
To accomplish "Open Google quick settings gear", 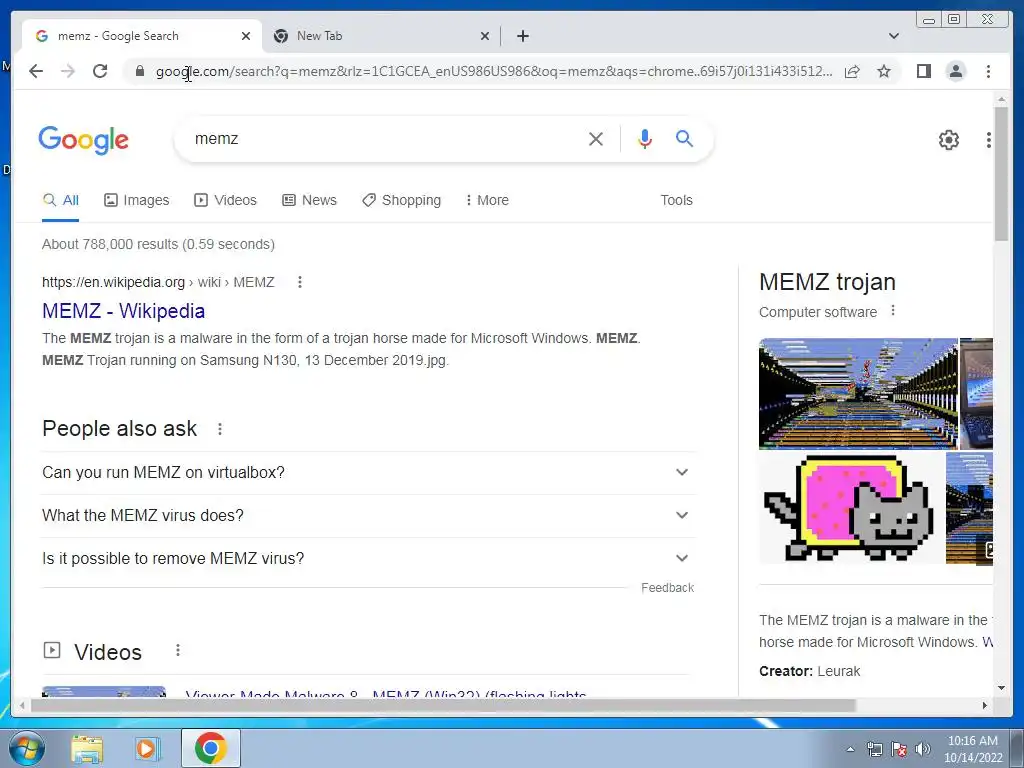I will (x=949, y=139).
